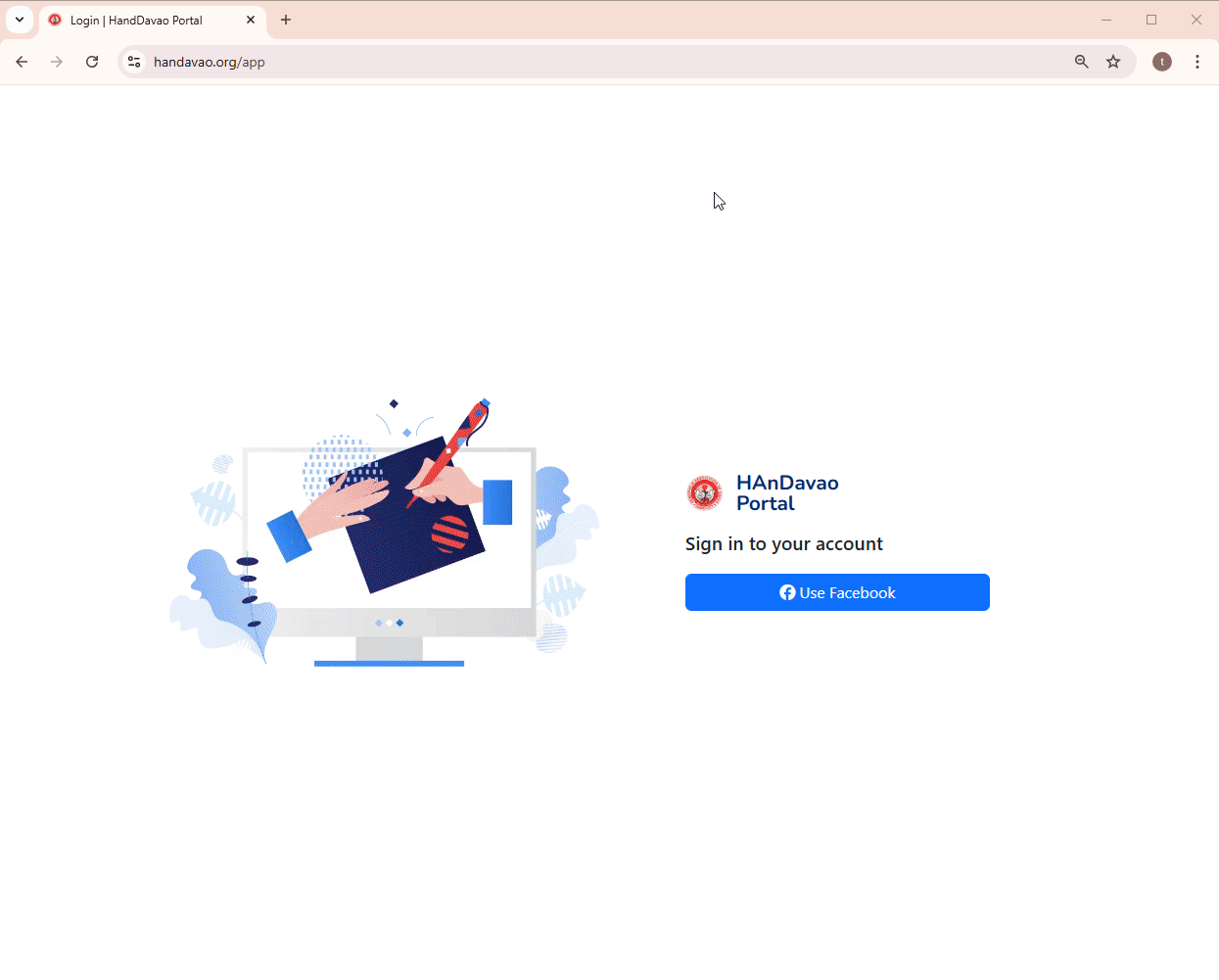Open the zoom magnifier icon in address bar

tap(1082, 62)
